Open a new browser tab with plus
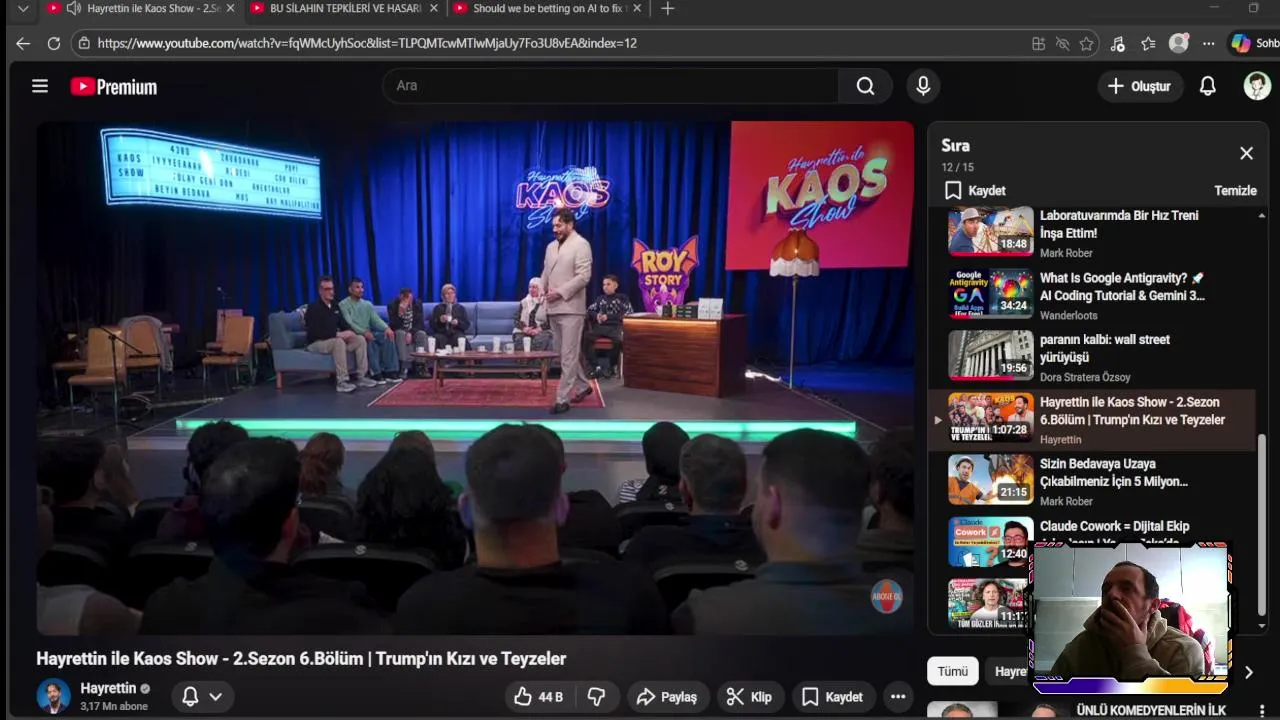The height and width of the screenshot is (720, 1280). click(x=668, y=8)
